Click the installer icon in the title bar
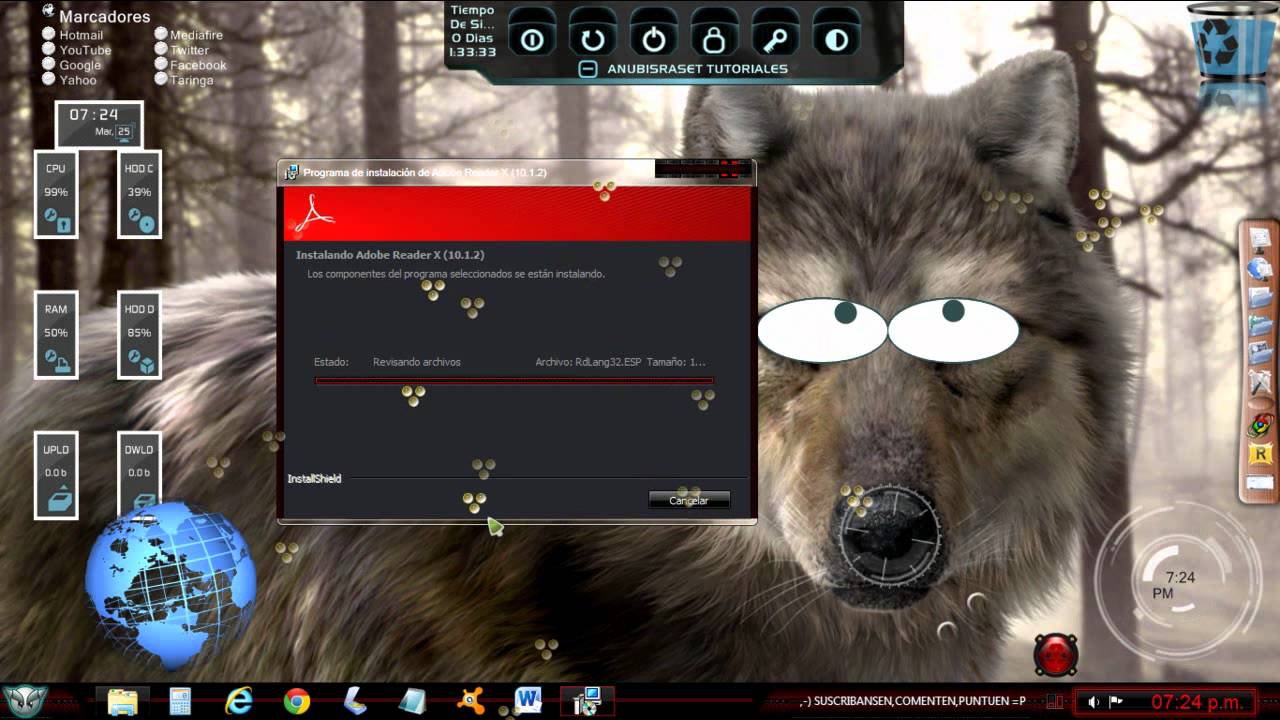The width and height of the screenshot is (1280, 720). point(291,172)
